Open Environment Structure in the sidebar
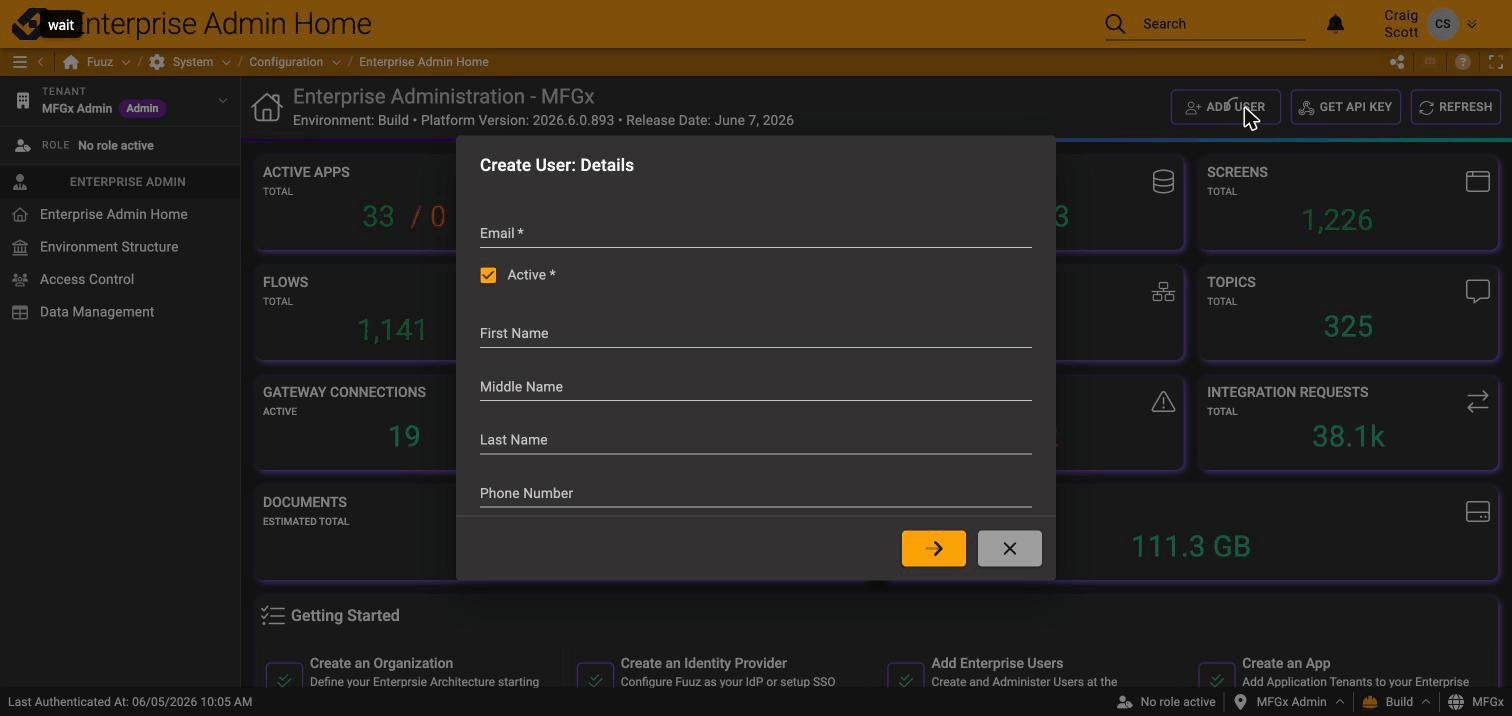 [109, 247]
